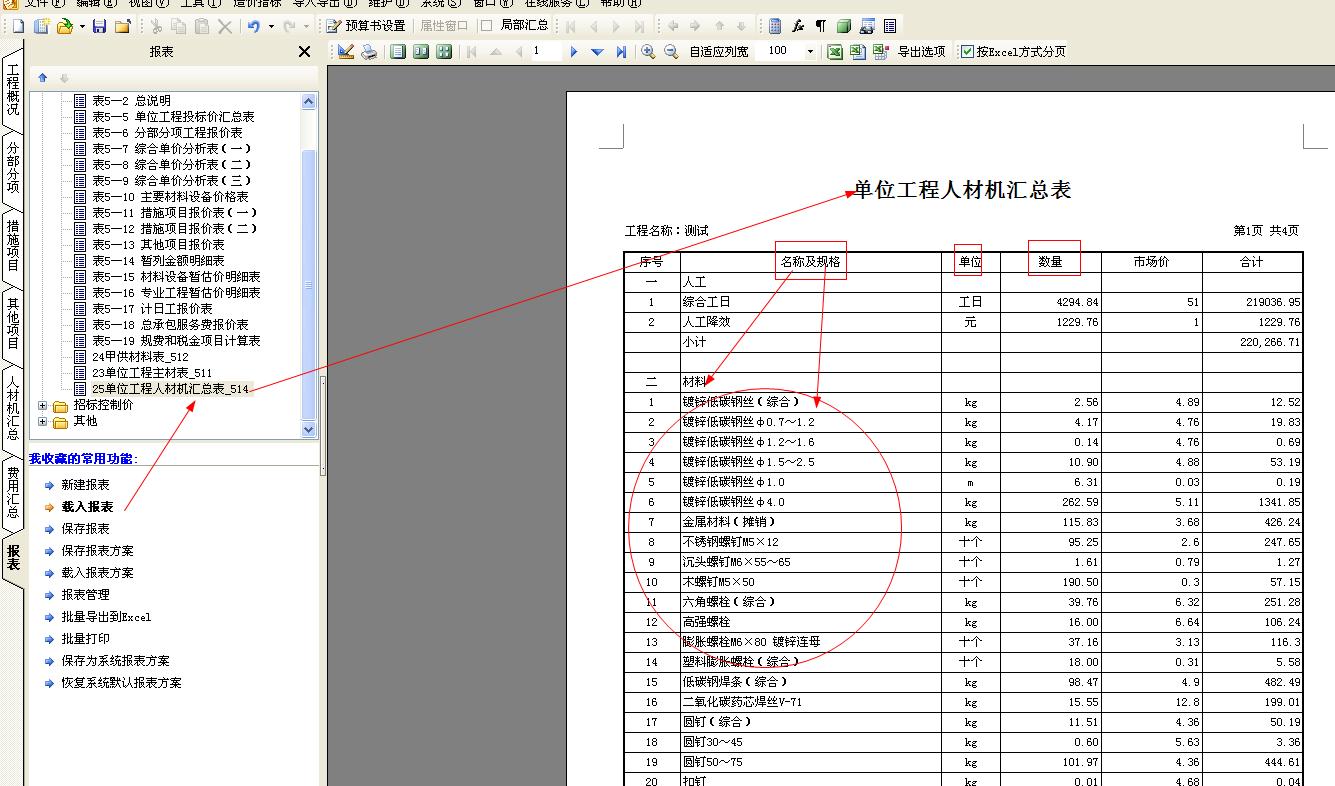Open the report design icon
The width and height of the screenshot is (1335, 786).
pyautogui.click(x=346, y=51)
